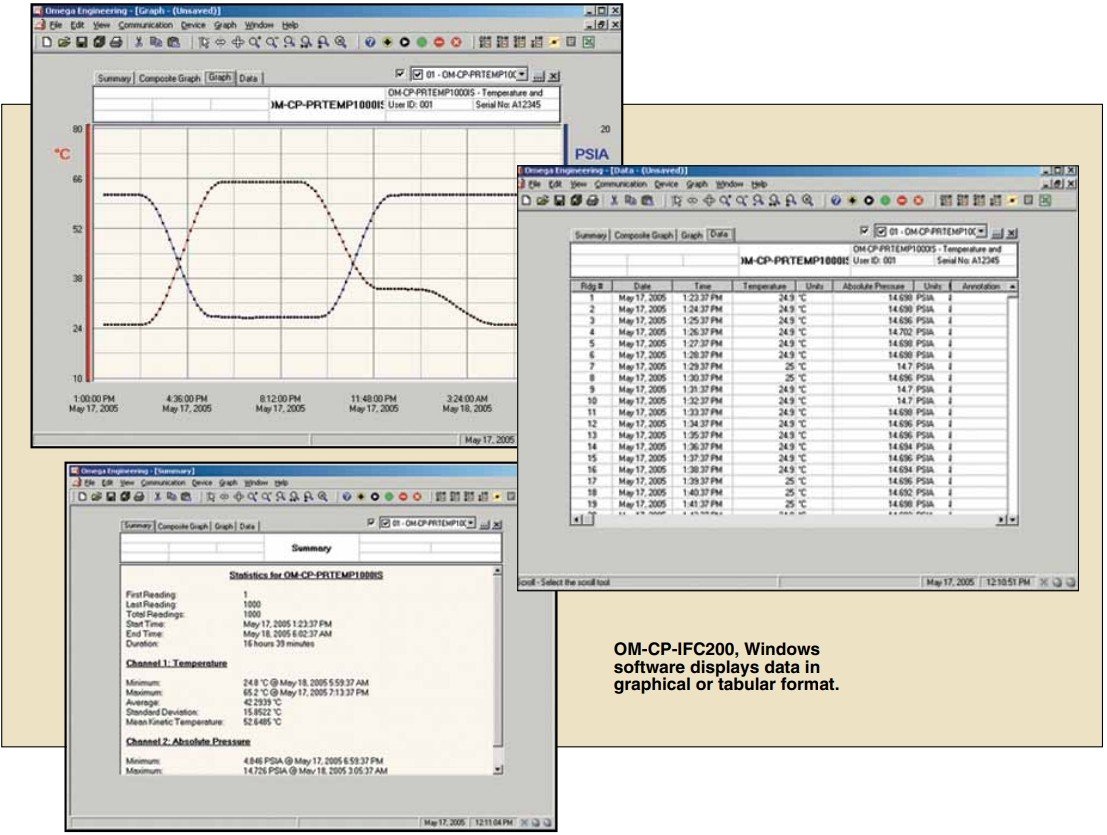
Task: Click Absolute Pressure column header in Data table
Action: [873, 287]
